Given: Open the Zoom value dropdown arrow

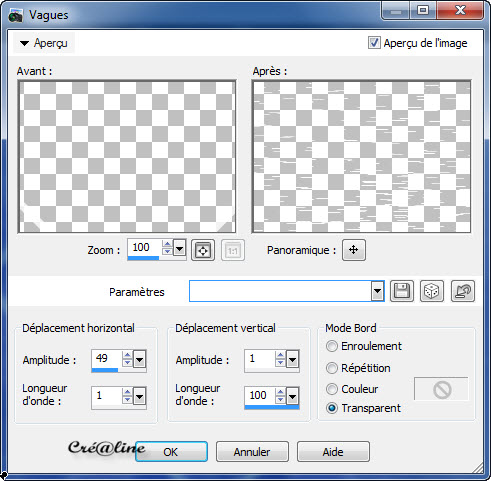Looking at the screenshot, I should [x=179, y=249].
